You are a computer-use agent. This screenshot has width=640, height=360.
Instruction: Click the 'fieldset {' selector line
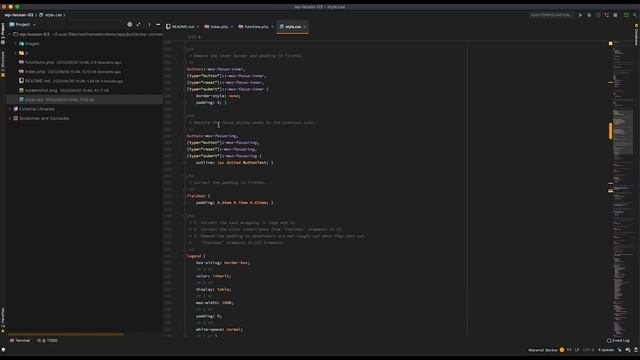[198, 196]
